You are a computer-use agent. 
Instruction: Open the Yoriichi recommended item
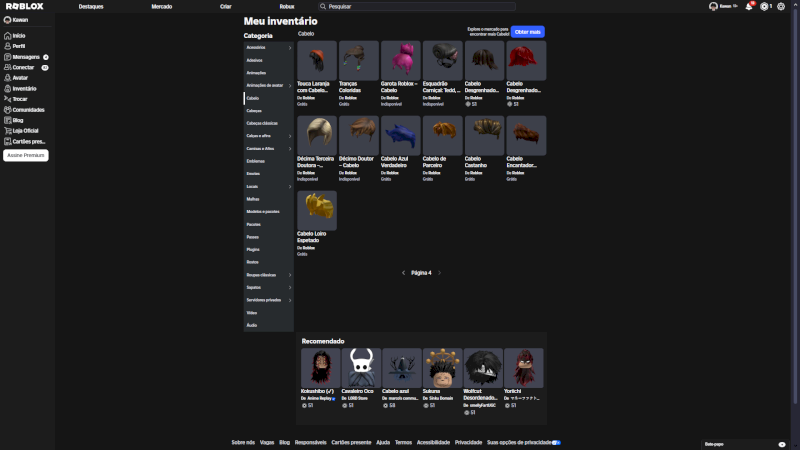point(523,368)
